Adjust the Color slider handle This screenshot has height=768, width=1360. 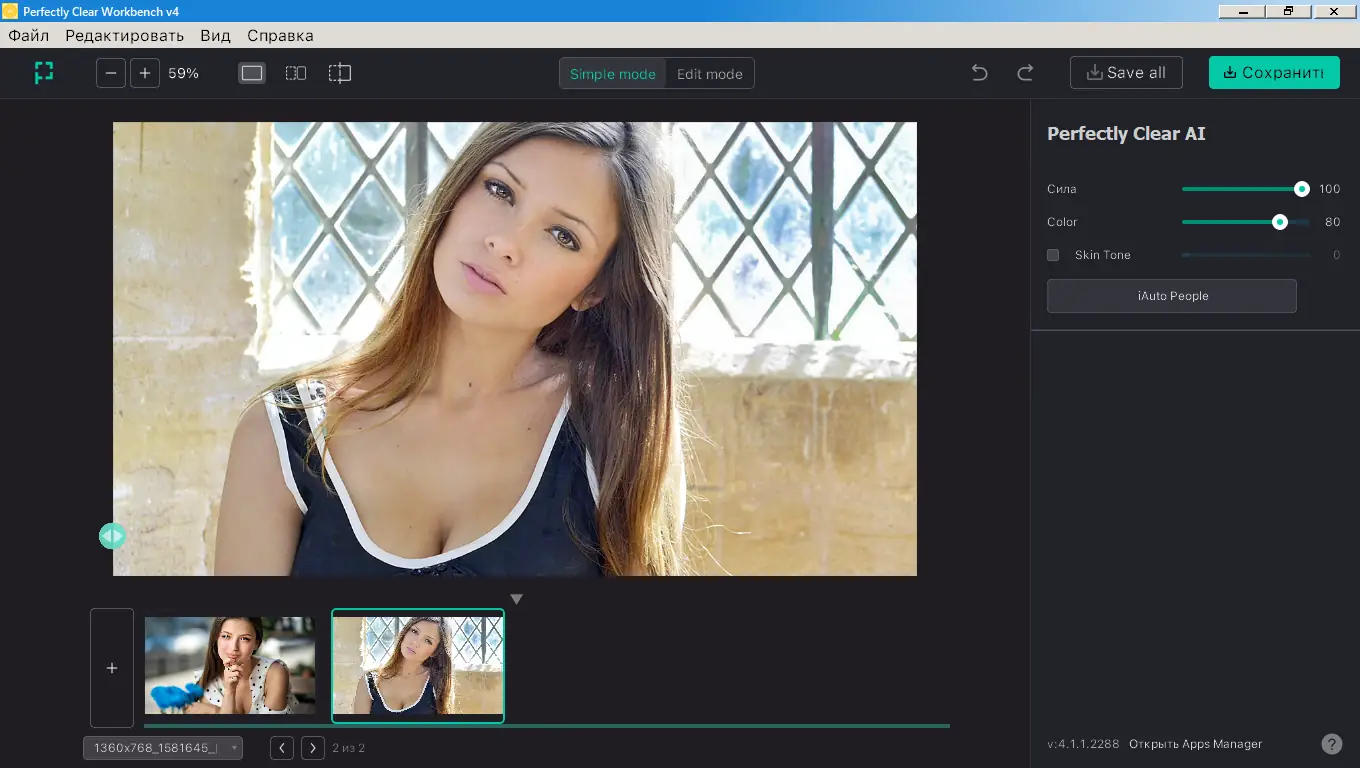coord(1279,222)
